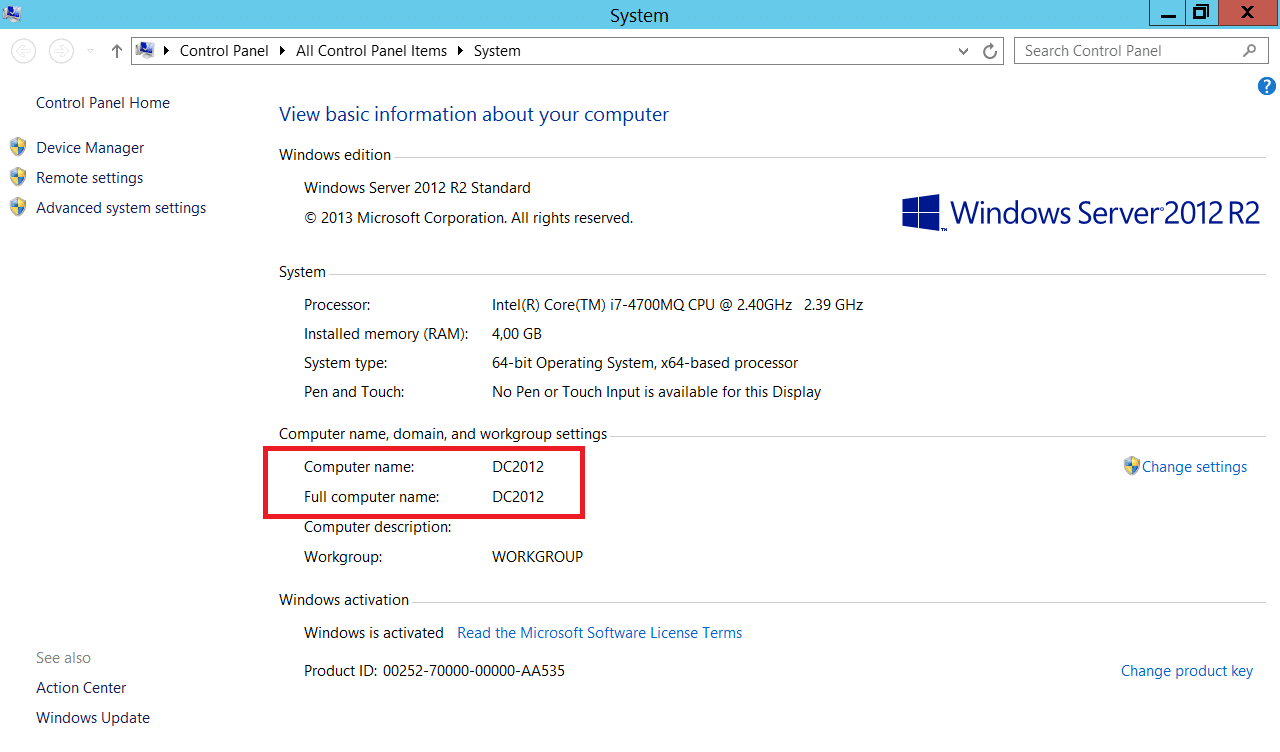The width and height of the screenshot is (1280, 752).
Task: Open Remote settings link
Action: (x=90, y=178)
